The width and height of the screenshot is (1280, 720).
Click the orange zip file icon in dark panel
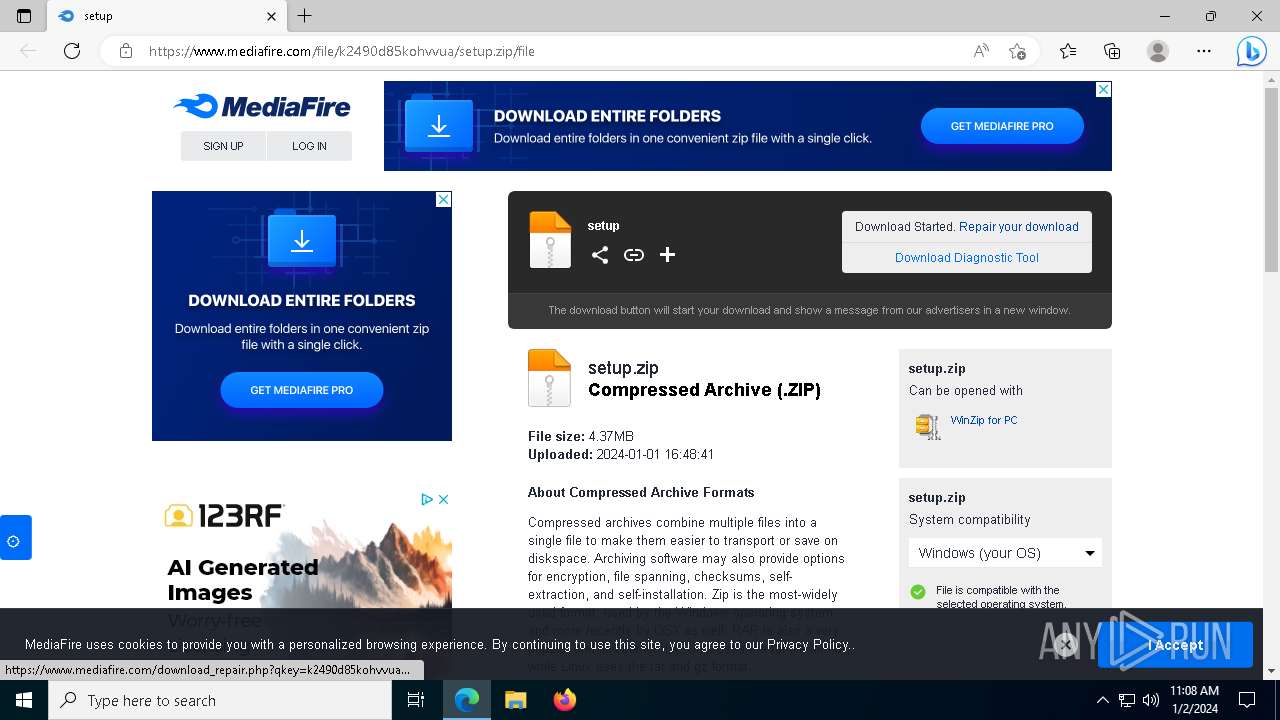550,240
